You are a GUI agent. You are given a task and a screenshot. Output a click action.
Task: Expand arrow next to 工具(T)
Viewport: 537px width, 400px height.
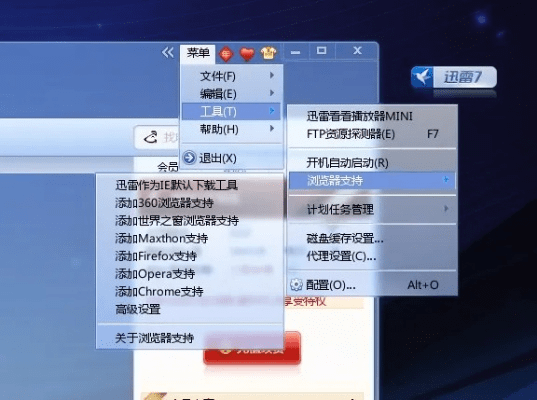[x=272, y=111]
